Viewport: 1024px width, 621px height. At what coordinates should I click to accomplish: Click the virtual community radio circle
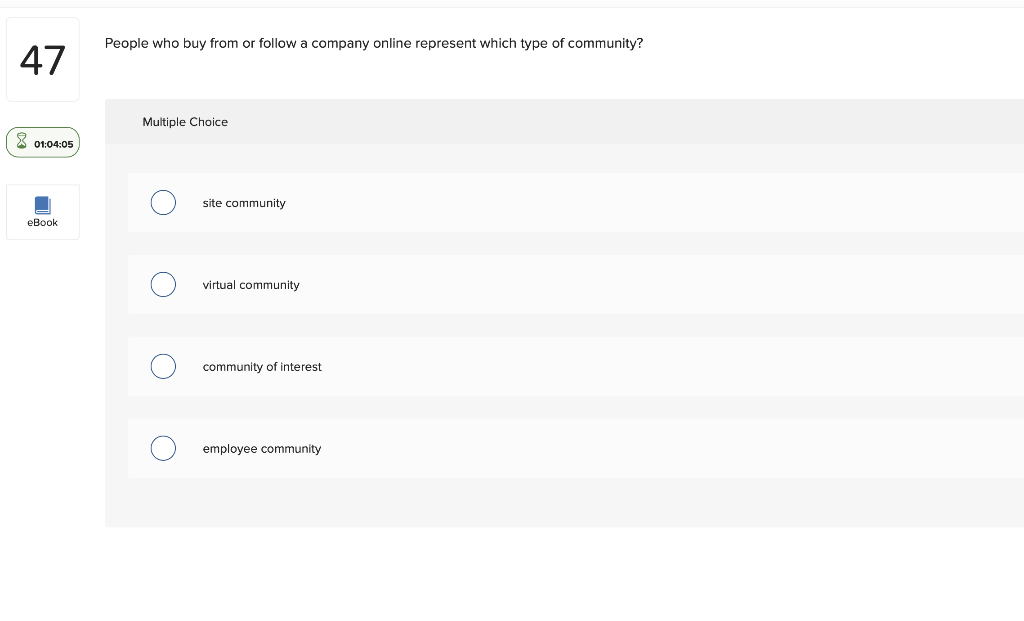pyautogui.click(x=163, y=284)
